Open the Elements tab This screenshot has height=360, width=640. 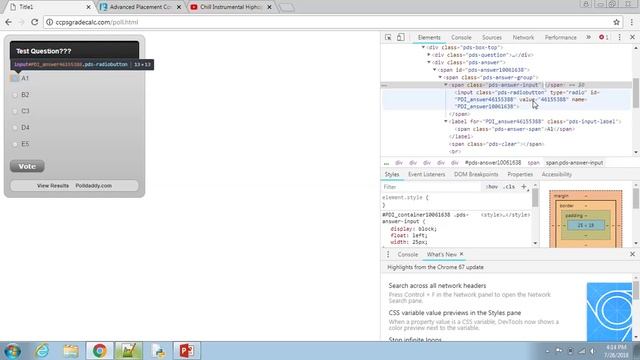point(429,37)
